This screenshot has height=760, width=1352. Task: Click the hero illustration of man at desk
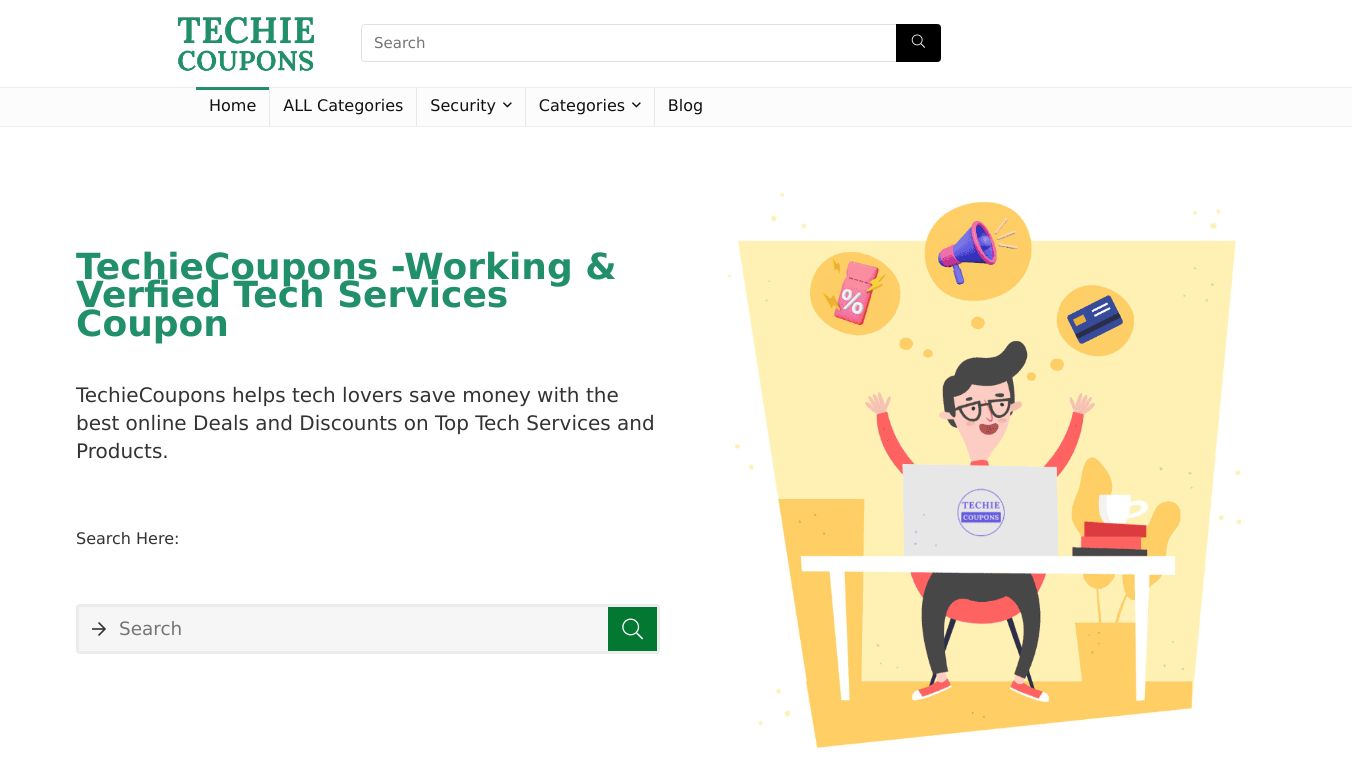985,470
